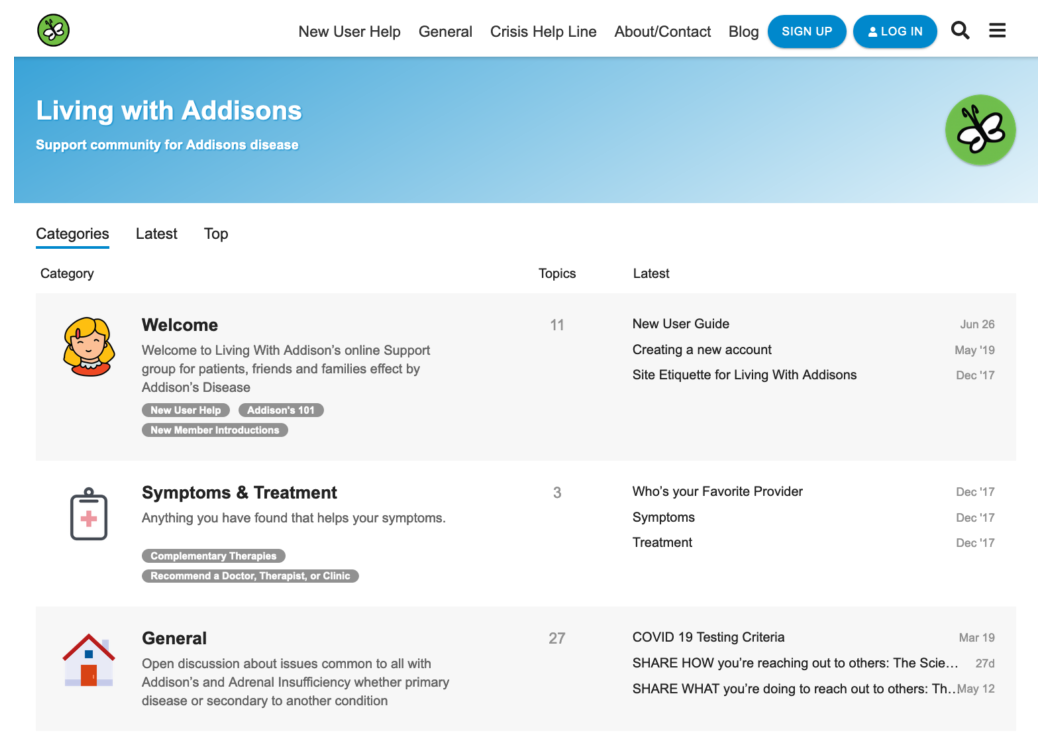
Task: Click the 27d age of SHARE HOW topic
Action: [985, 663]
